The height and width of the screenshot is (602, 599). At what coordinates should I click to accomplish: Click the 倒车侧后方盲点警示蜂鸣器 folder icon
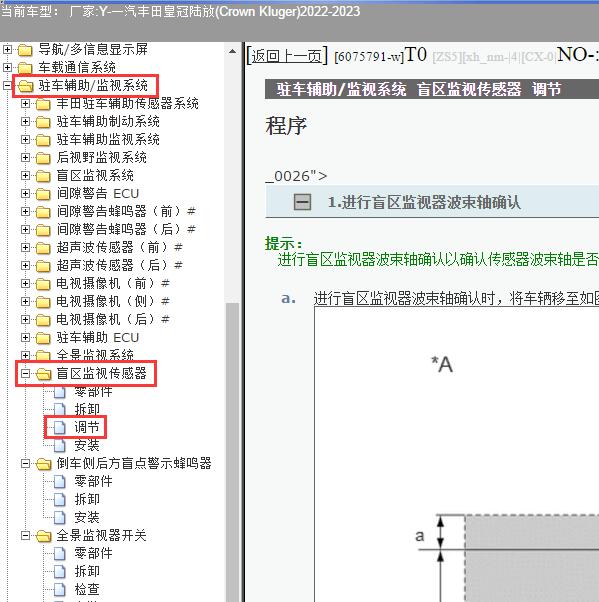(x=44, y=464)
